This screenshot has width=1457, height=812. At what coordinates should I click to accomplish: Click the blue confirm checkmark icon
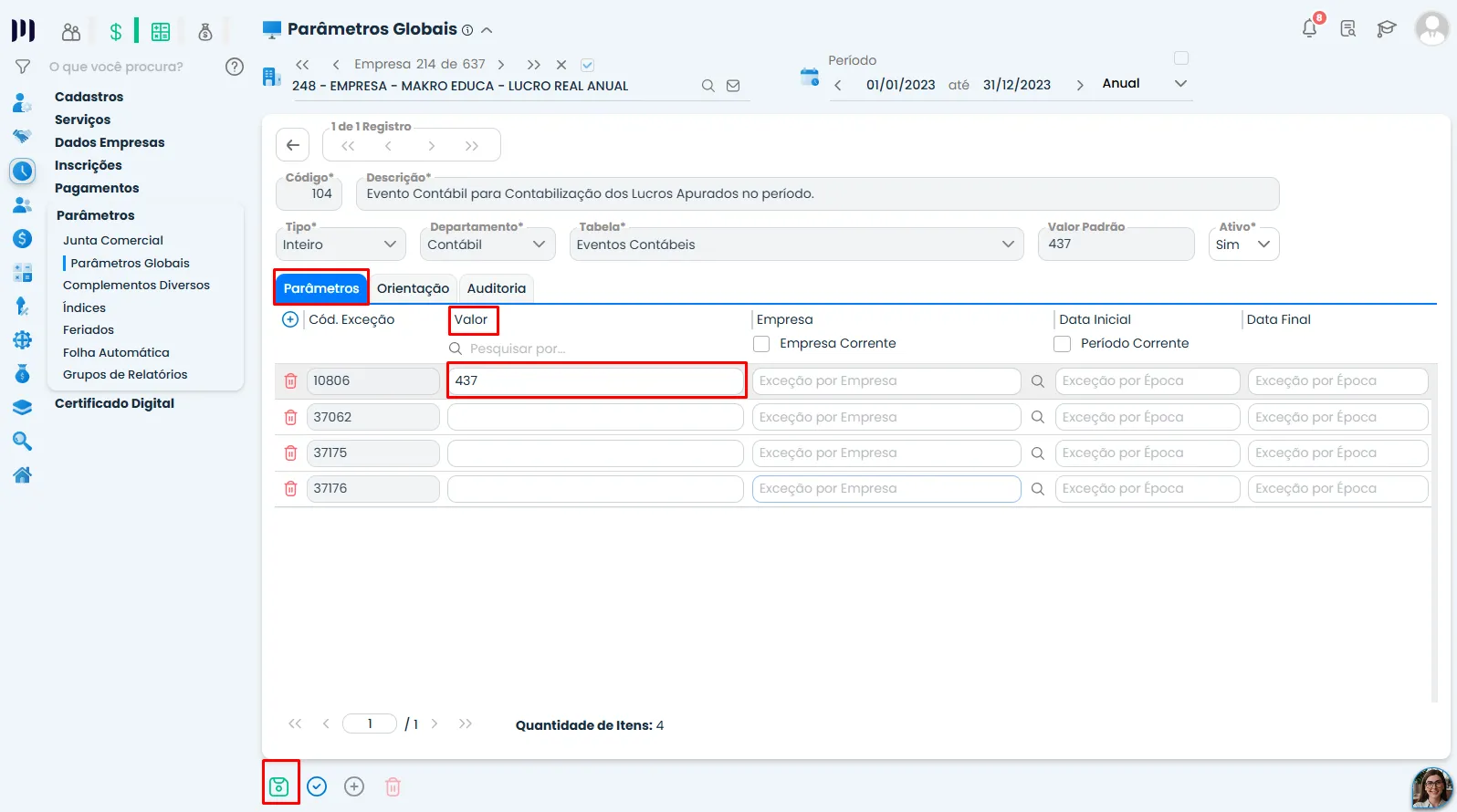tap(317, 786)
